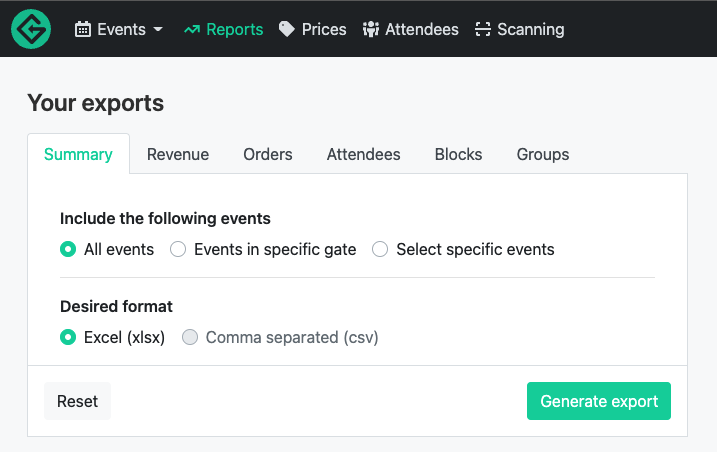
Task: Click the scan frame icon beside Scanning
Action: click(482, 29)
